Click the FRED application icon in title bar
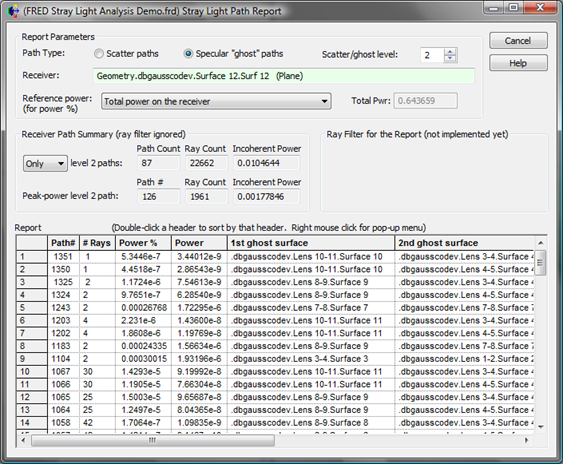Viewport: 563px width, 464px height. [x=13, y=11]
